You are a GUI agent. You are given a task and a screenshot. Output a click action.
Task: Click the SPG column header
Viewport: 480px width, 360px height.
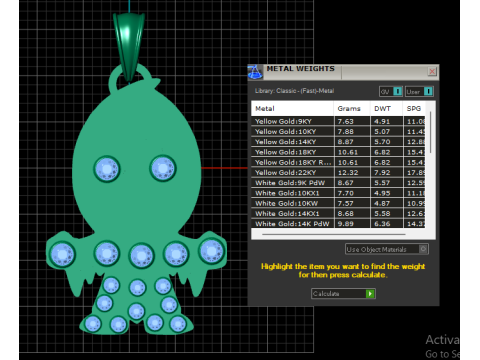click(x=414, y=108)
